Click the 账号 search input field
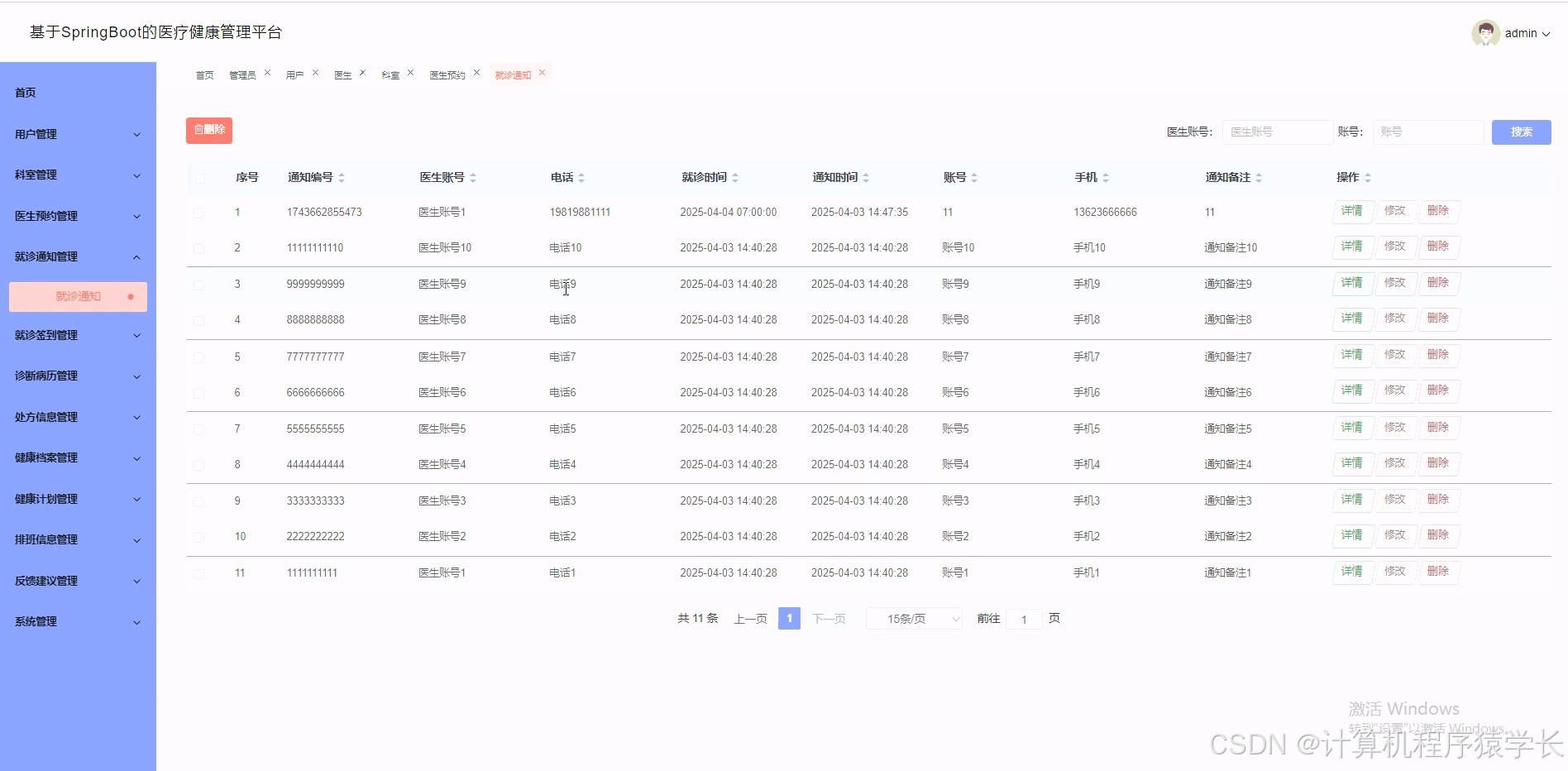Viewport: 1568px width, 771px height. (x=1428, y=132)
